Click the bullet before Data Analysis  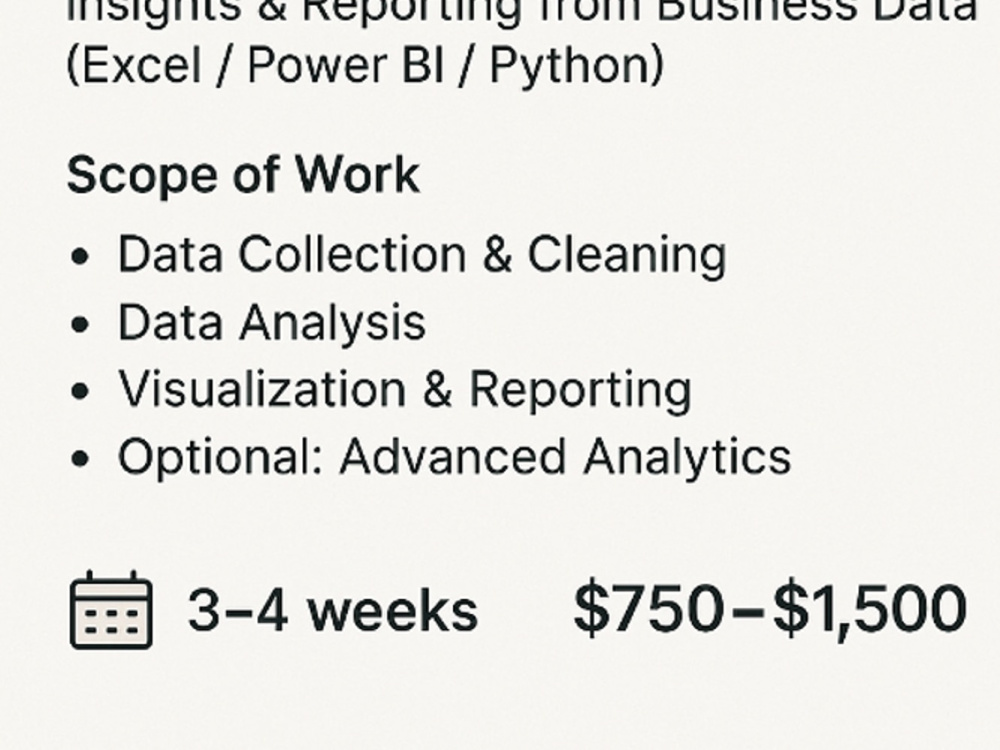coord(80,324)
